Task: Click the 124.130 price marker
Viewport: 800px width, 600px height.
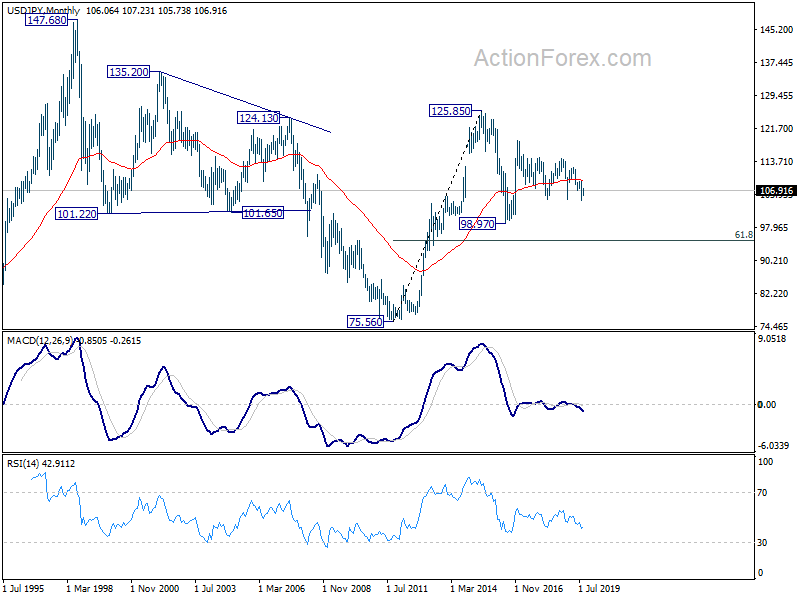Action: [259, 118]
